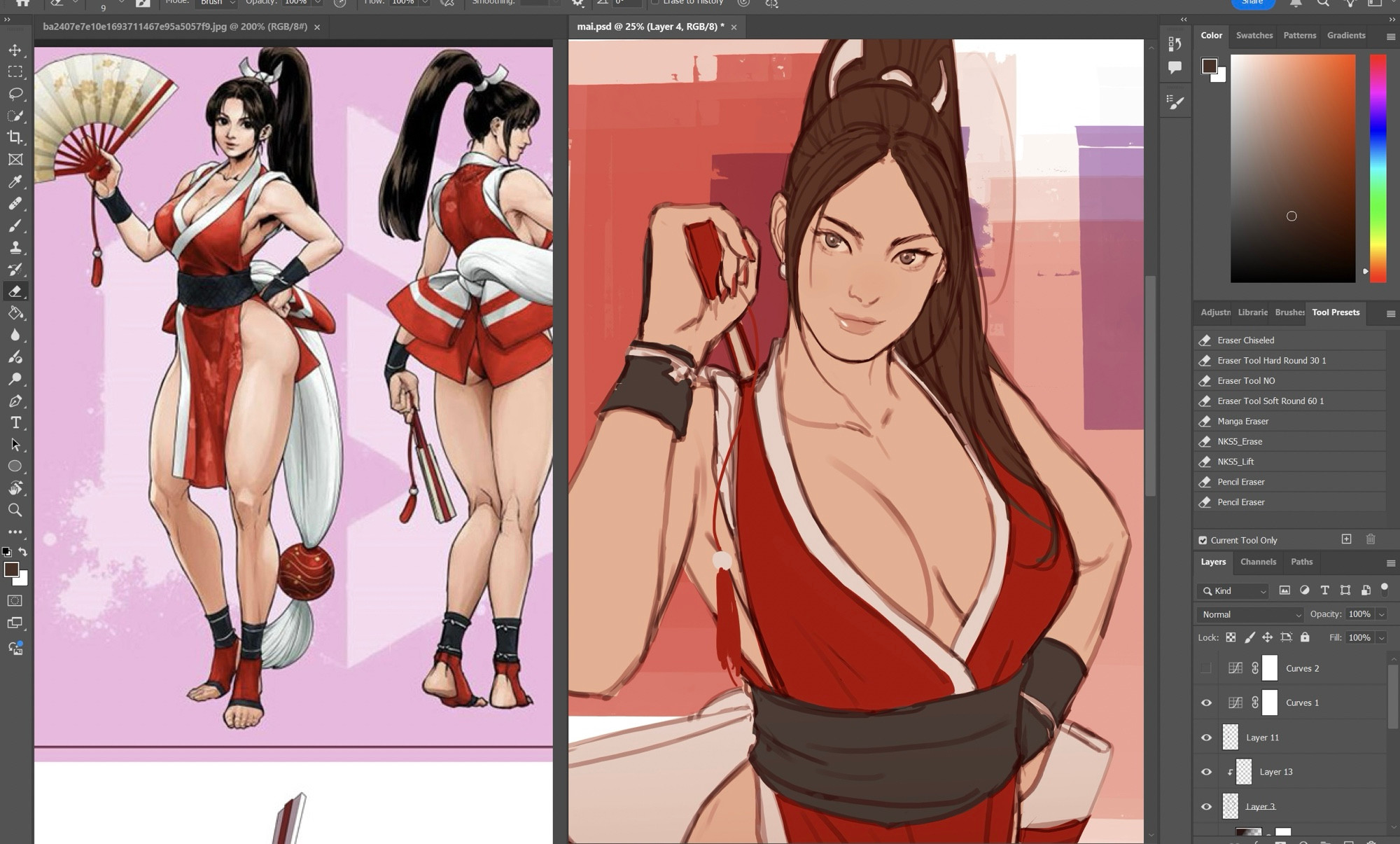1400x844 pixels.
Task: Select the Dodge tool
Action: 15,379
